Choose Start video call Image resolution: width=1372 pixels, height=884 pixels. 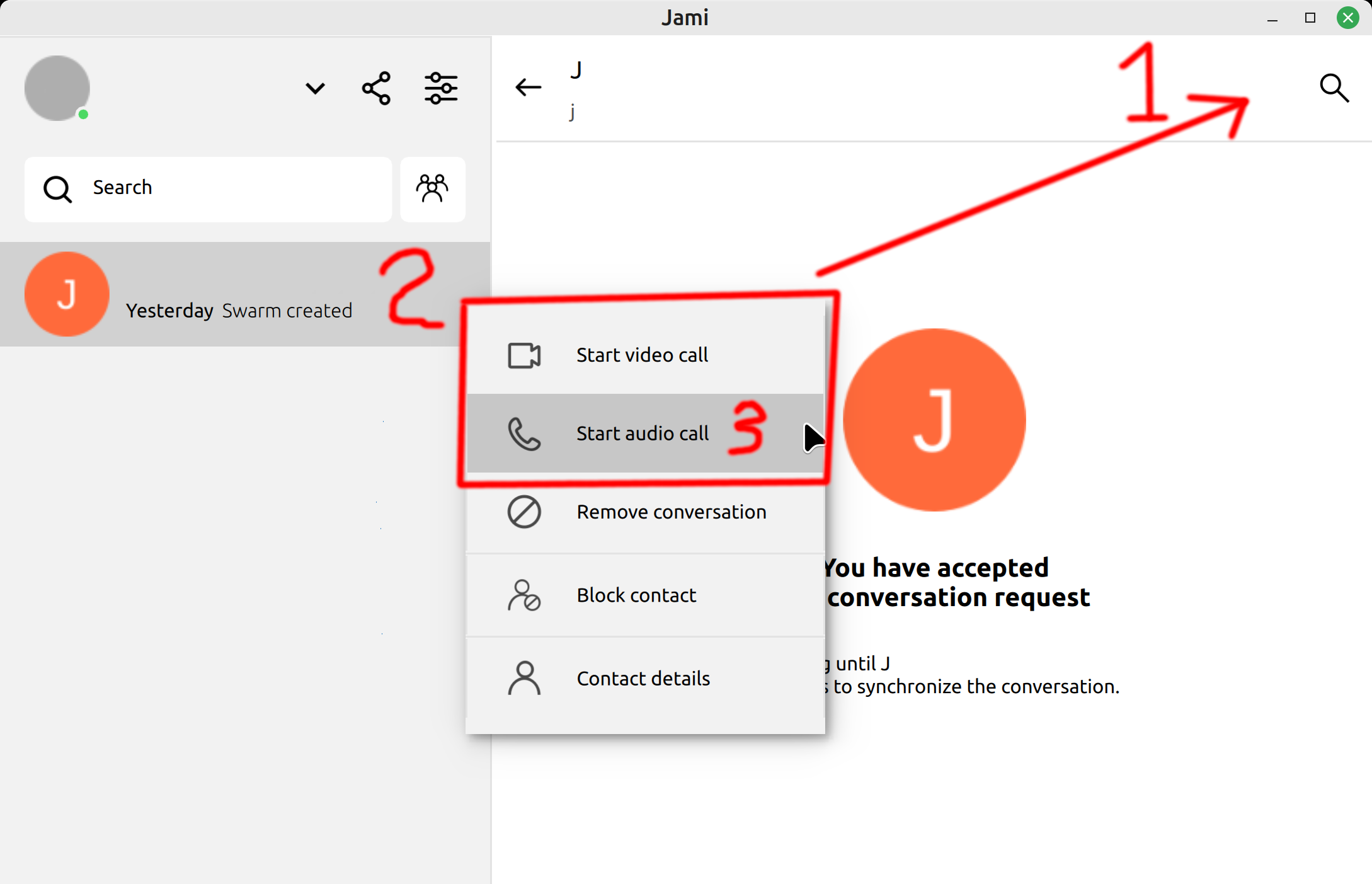(645, 355)
